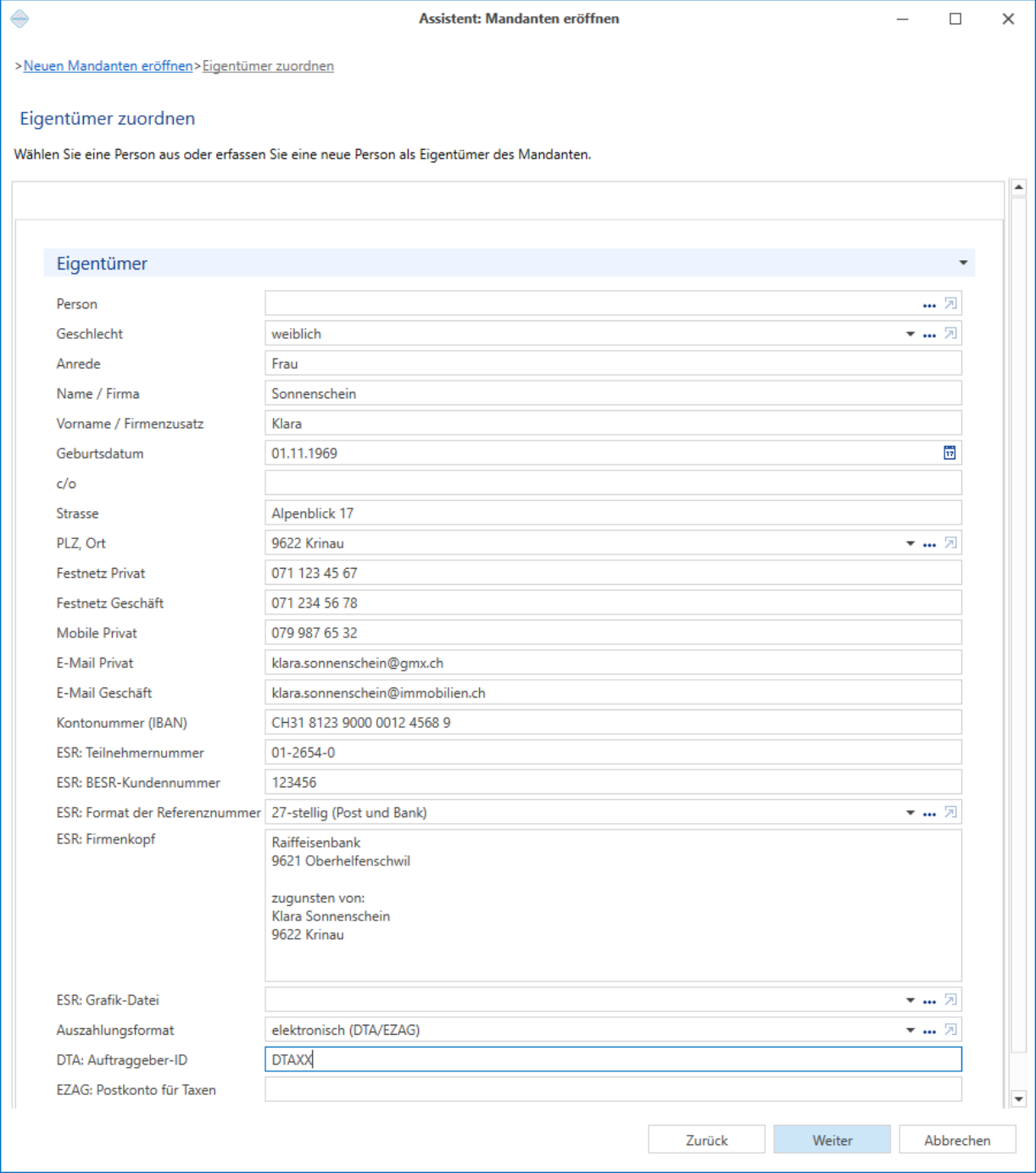
Task: Open linked record icon in Person row
Action: coord(950,303)
